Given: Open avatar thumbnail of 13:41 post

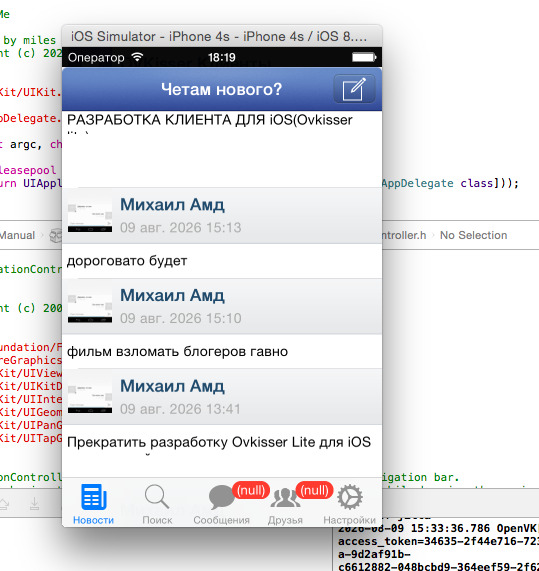Looking at the screenshot, I should (x=90, y=397).
